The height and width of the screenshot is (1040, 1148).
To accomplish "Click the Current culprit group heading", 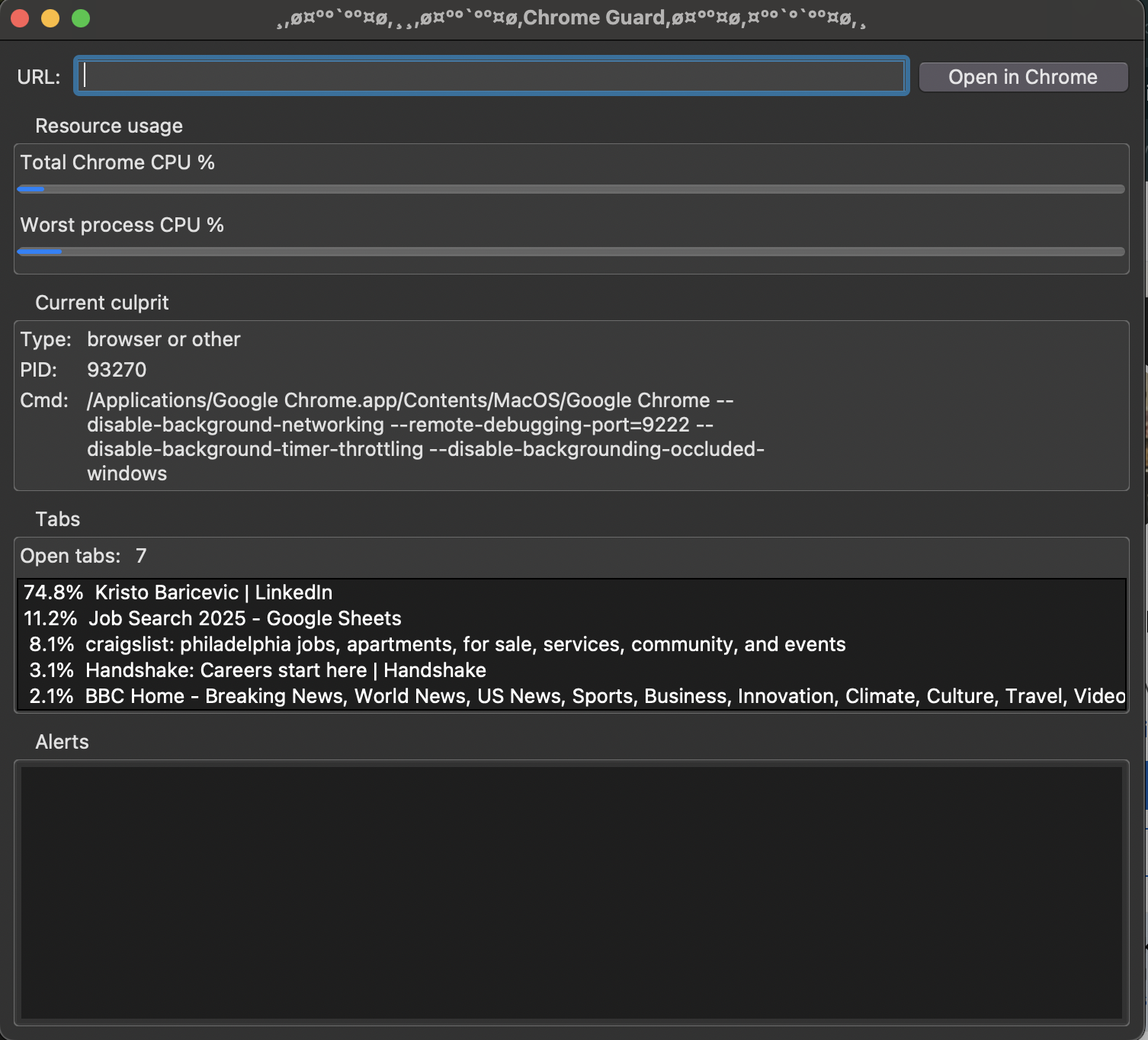I will coord(102,303).
